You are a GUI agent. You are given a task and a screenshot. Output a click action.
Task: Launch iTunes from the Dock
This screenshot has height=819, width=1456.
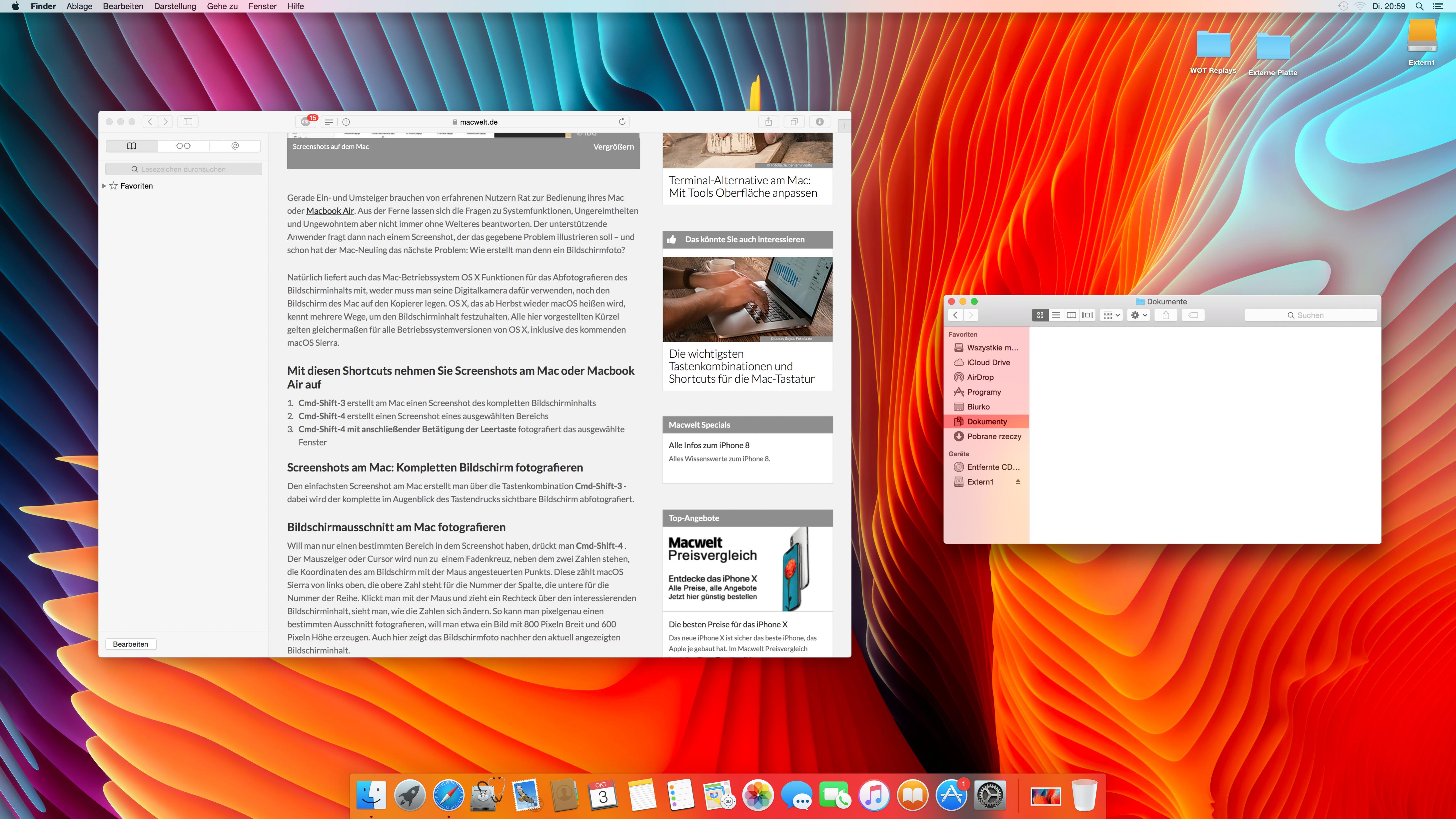point(874,795)
